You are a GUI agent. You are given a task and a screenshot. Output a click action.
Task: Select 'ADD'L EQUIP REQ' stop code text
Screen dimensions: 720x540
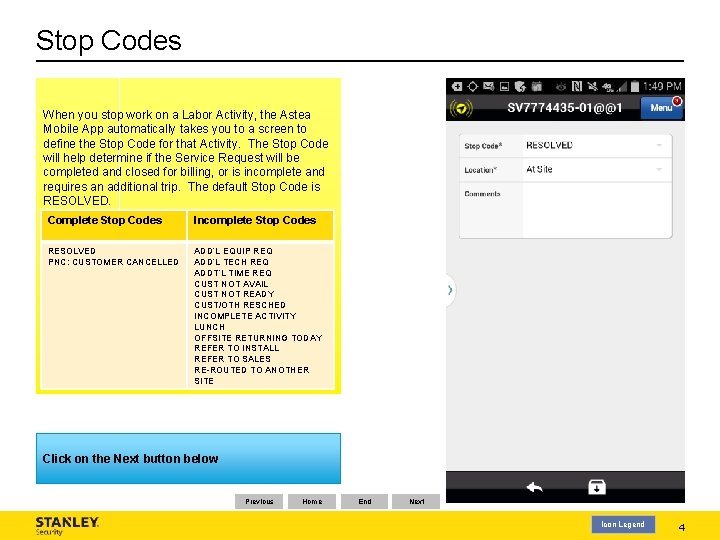pyautogui.click(x=233, y=251)
